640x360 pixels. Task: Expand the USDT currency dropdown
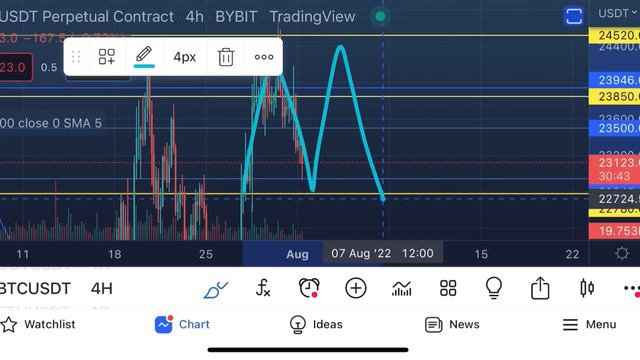(x=617, y=13)
